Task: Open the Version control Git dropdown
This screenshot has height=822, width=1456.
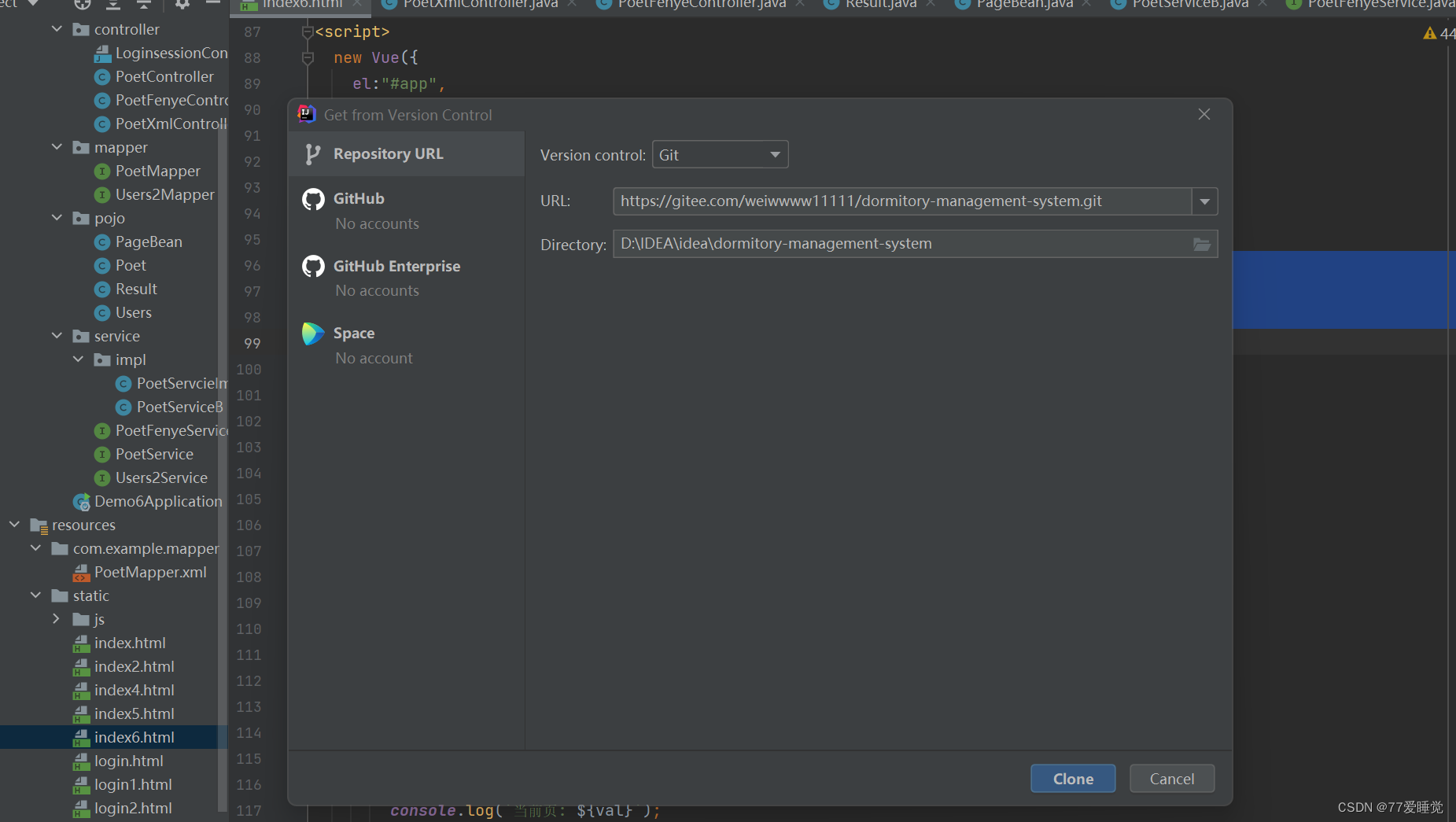Action: [720, 155]
